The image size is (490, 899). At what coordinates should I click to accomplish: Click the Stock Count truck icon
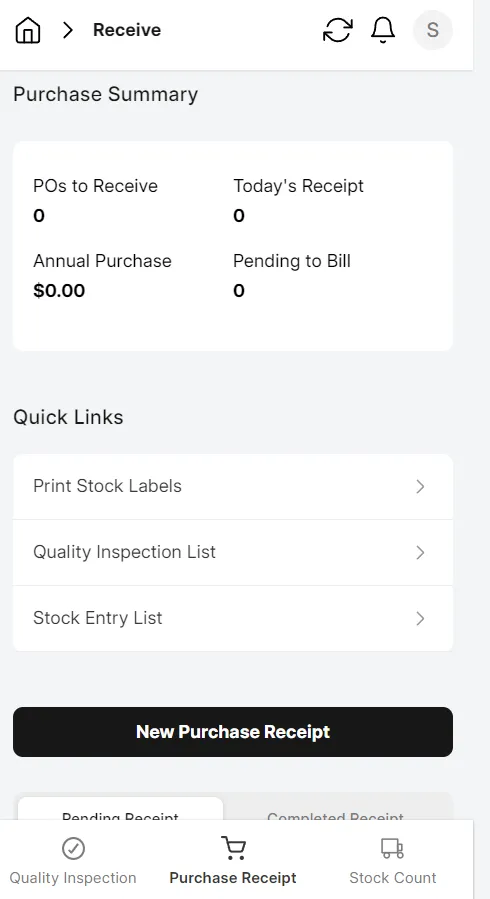tap(393, 848)
